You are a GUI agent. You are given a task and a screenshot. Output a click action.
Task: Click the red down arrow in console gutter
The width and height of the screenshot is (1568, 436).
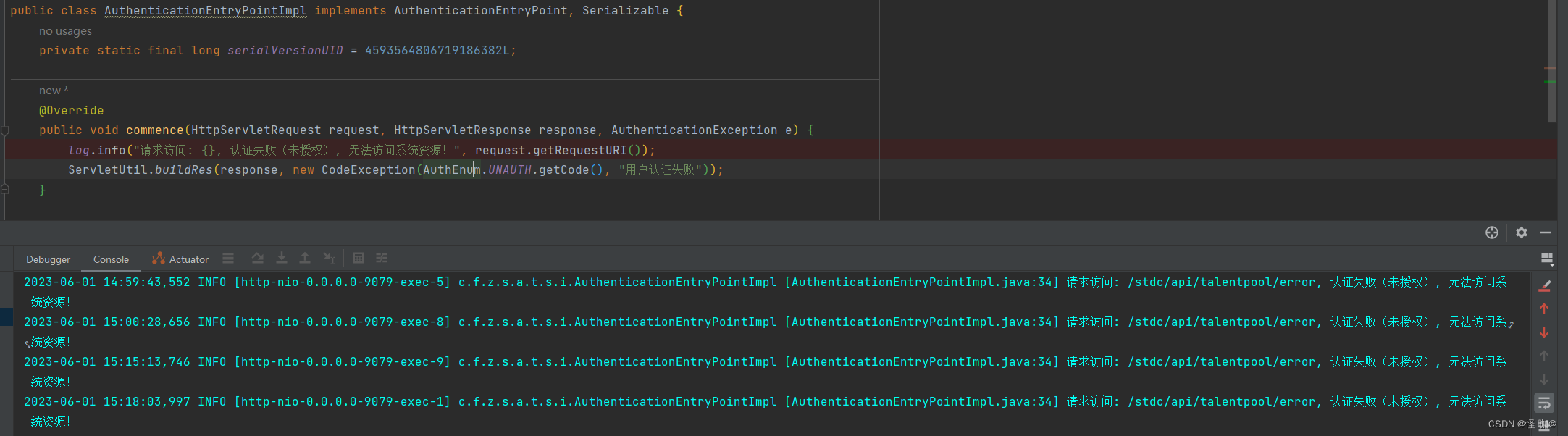pyautogui.click(x=1544, y=332)
